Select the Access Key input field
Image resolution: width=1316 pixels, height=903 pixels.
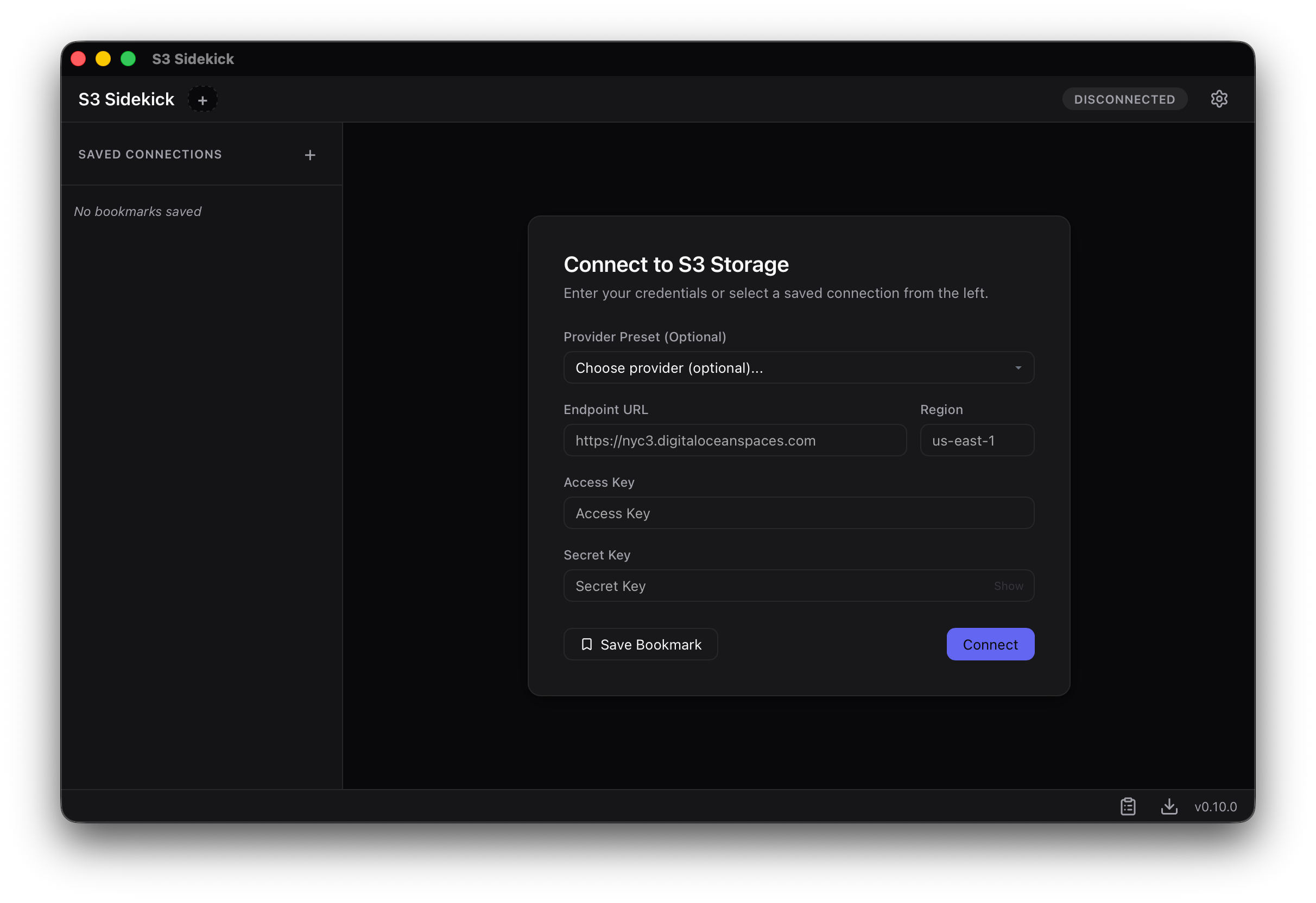point(799,513)
